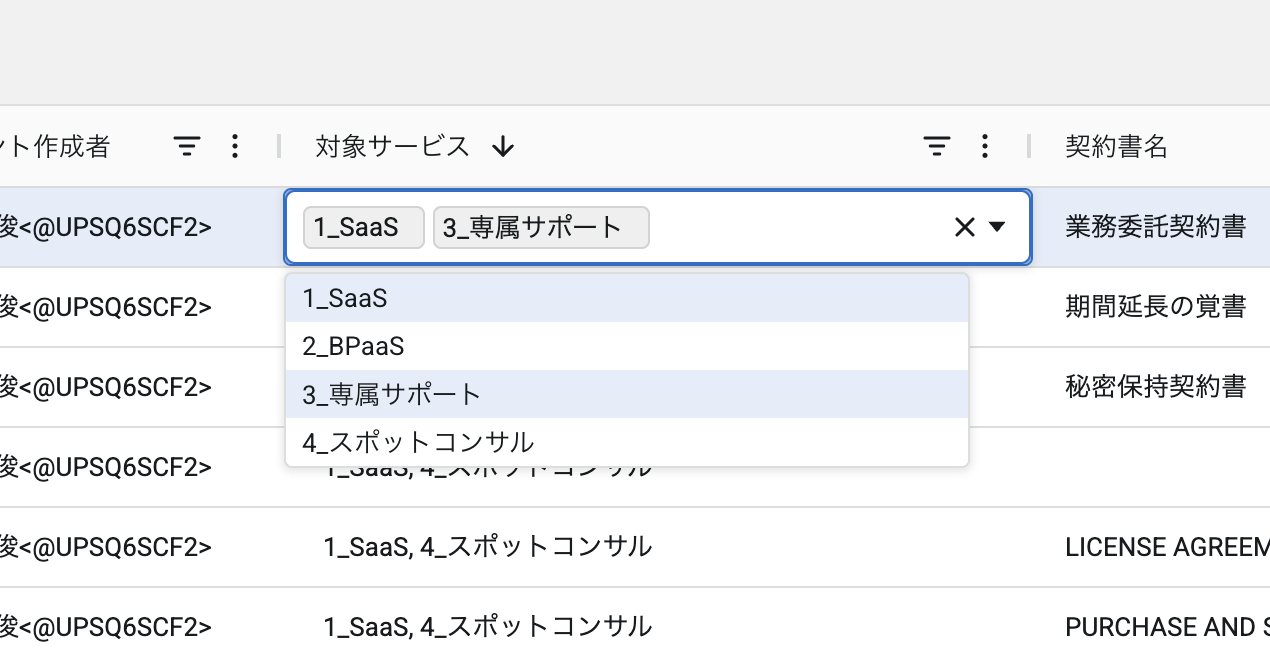The image size is (1270, 656).
Task: Click the 3_専属サポート selected tag chip
Action: [x=540, y=228]
